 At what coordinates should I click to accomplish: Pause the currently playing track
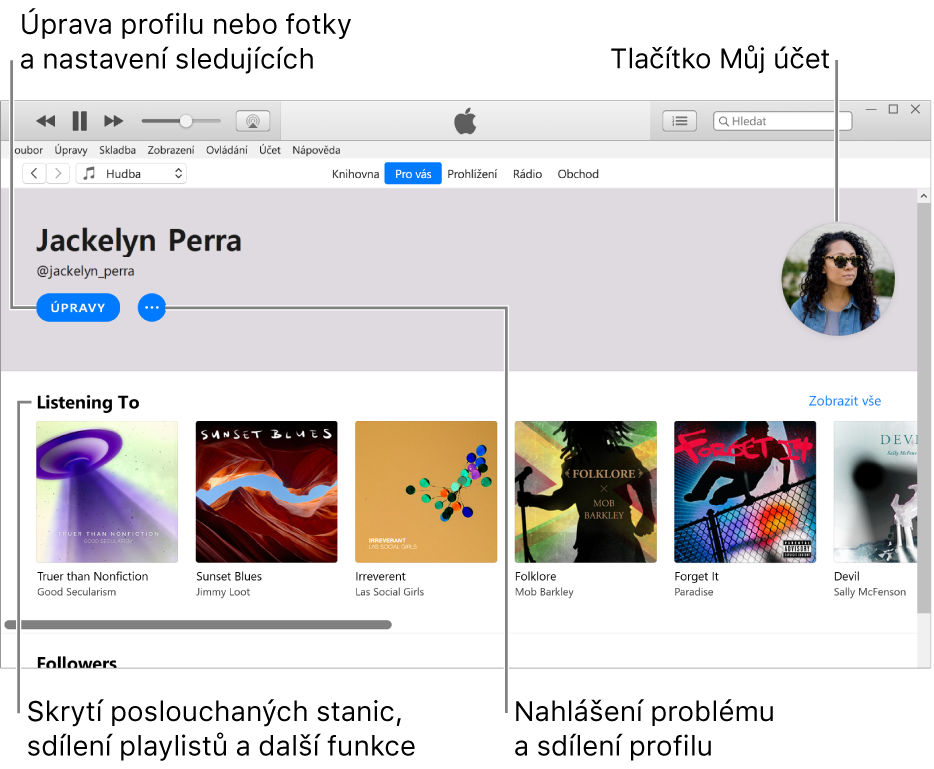[x=79, y=120]
